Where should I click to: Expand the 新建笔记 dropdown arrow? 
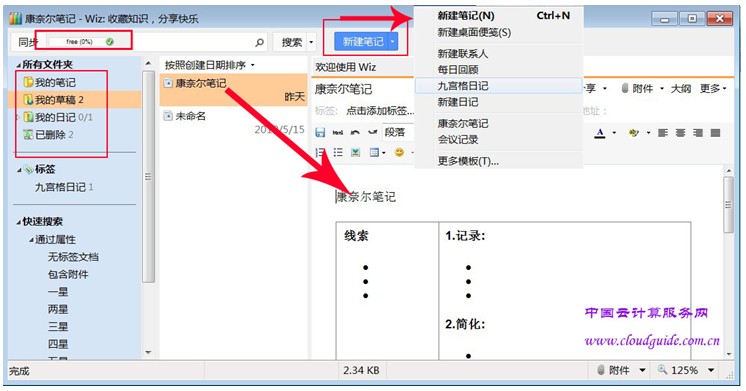pos(393,42)
